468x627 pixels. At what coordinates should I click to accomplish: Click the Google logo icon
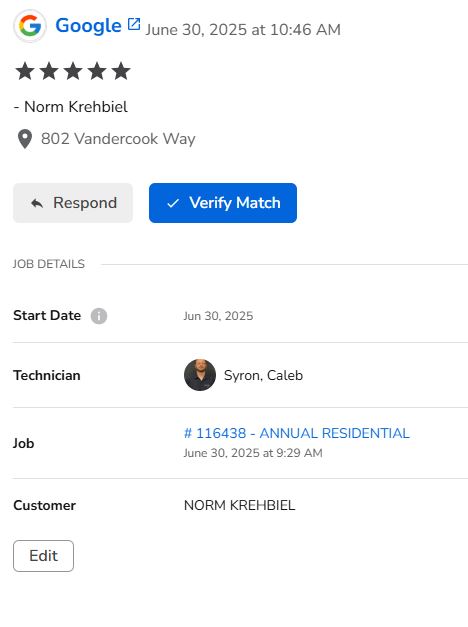30,26
